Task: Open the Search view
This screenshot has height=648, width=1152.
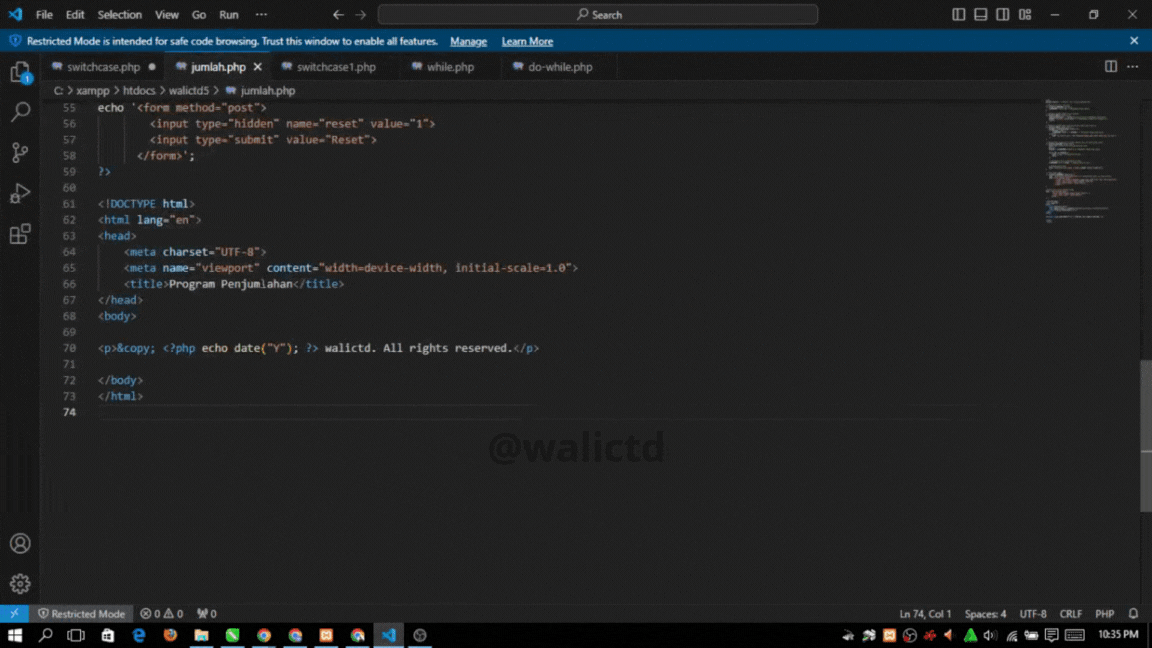Action: point(20,112)
